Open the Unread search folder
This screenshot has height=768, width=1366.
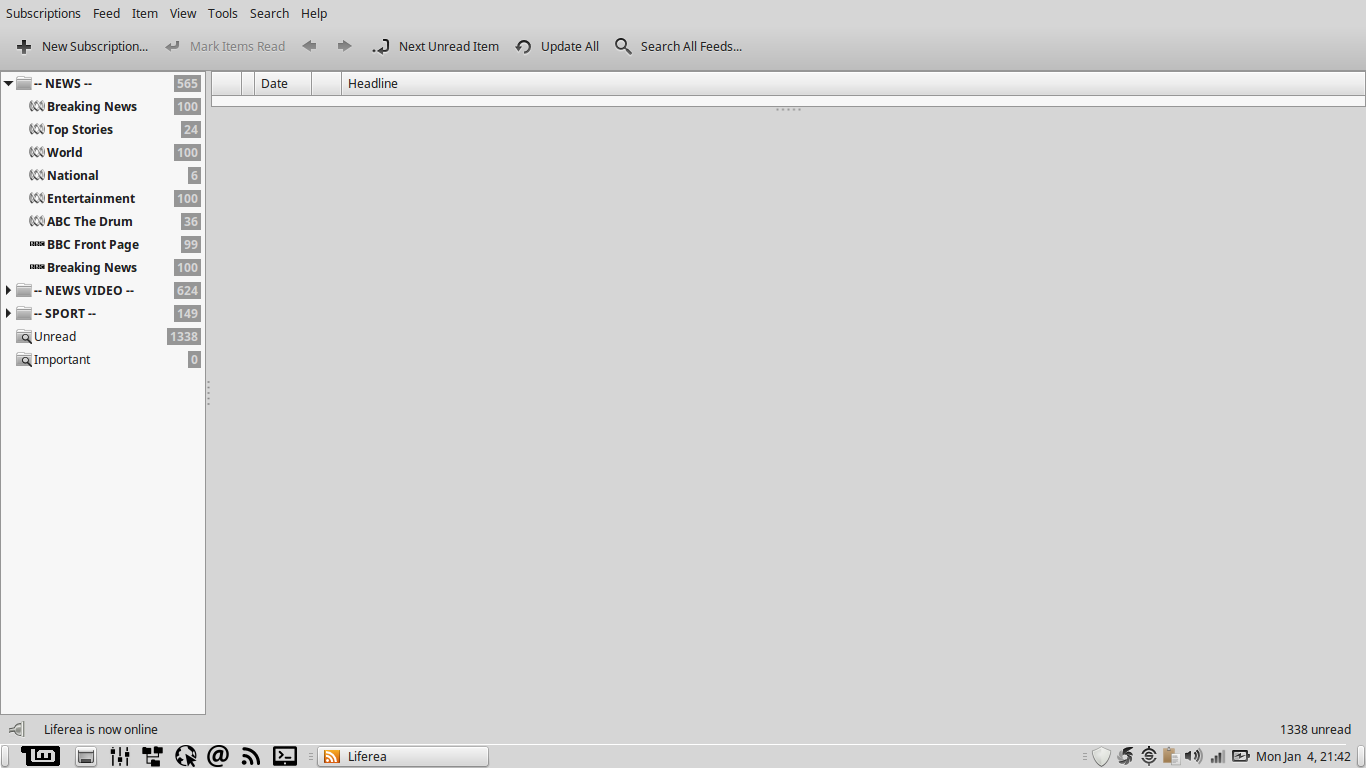103,336
